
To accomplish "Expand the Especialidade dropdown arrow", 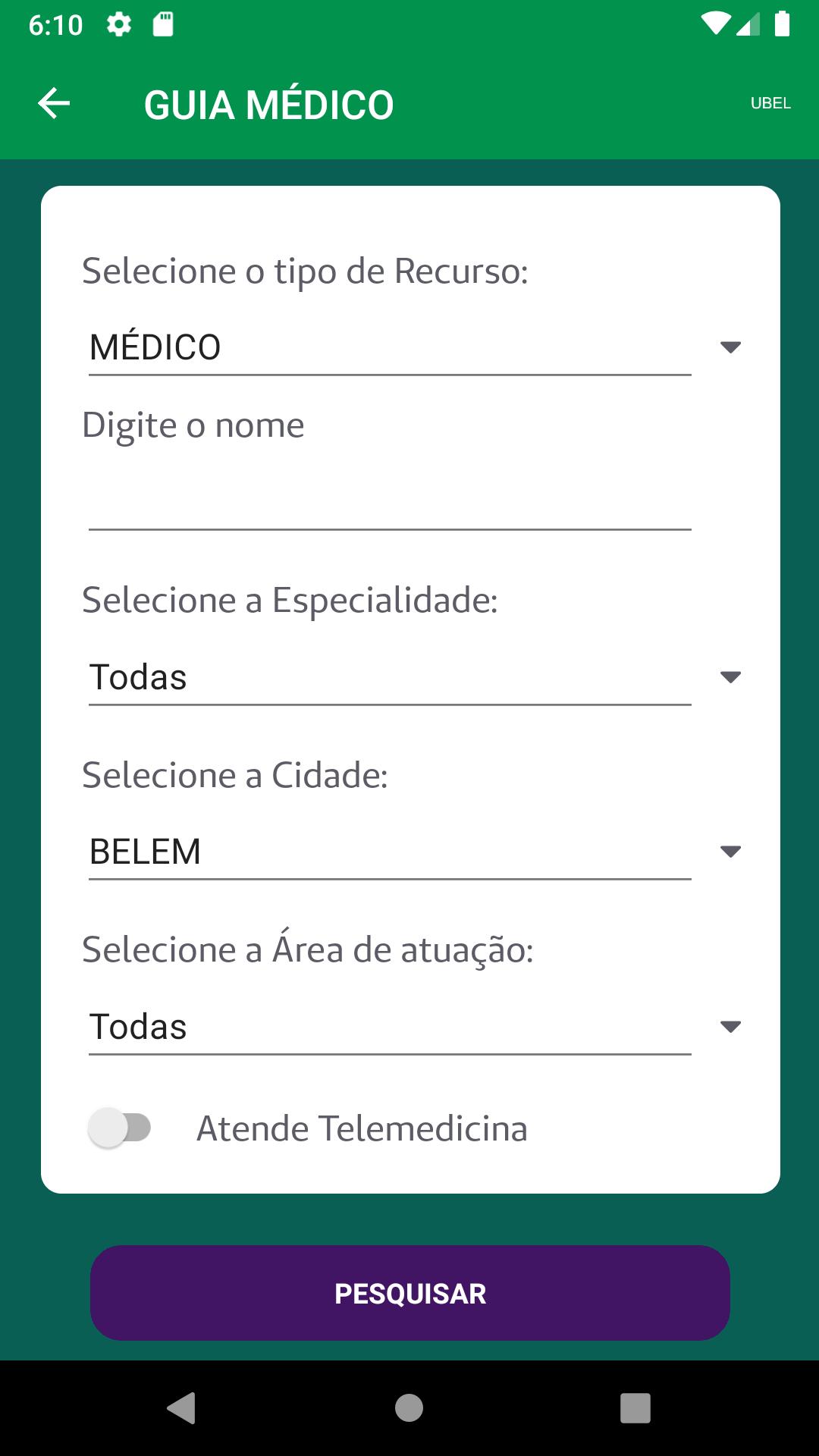I will click(x=730, y=677).
